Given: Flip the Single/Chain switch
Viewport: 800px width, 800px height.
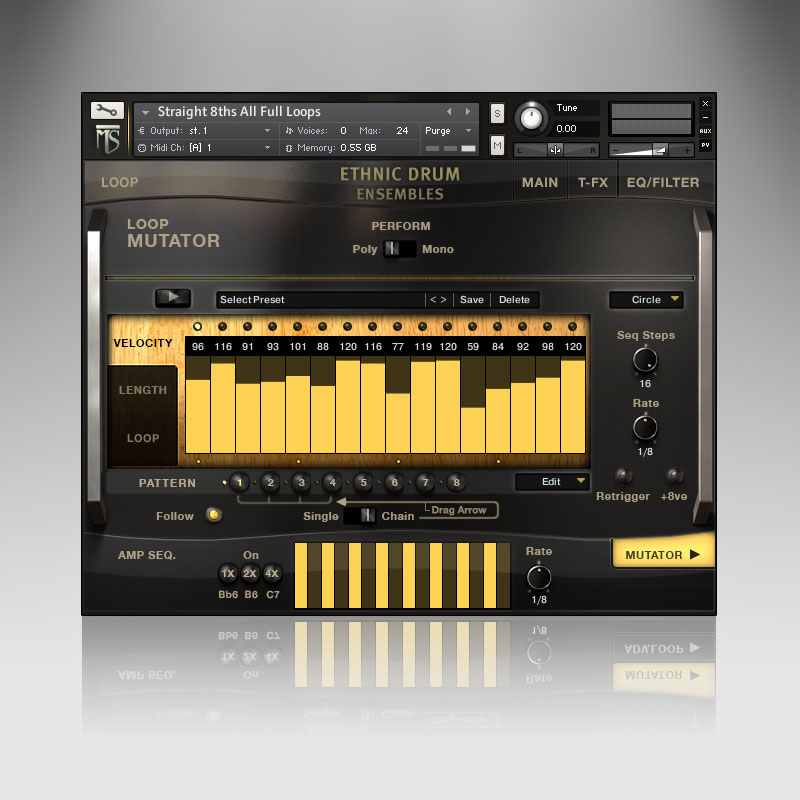Looking at the screenshot, I should pyautogui.click(x=360, y=516).
